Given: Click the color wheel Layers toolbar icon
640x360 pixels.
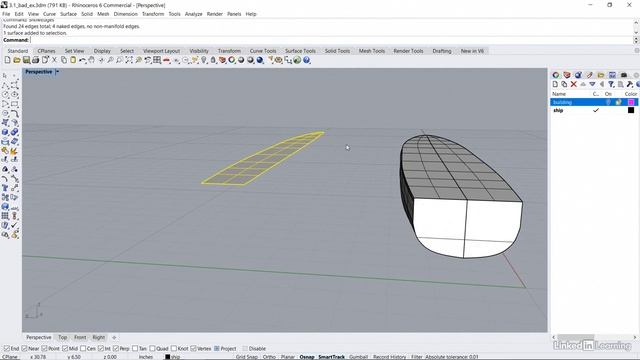Looking at the screenshot, I should 232,60.
